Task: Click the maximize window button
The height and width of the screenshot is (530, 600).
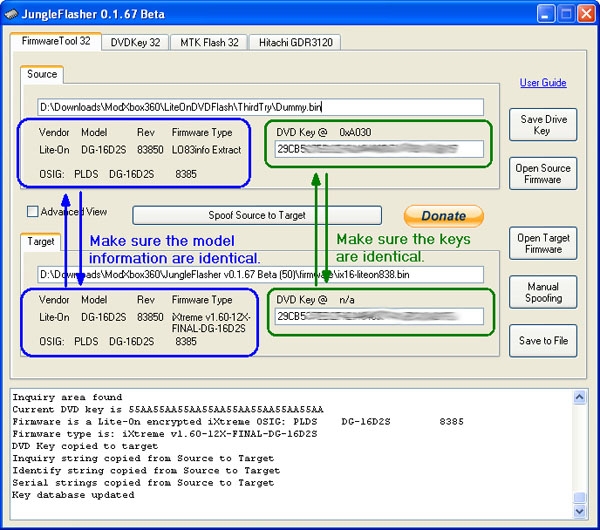Action: (x=566, y=14)
